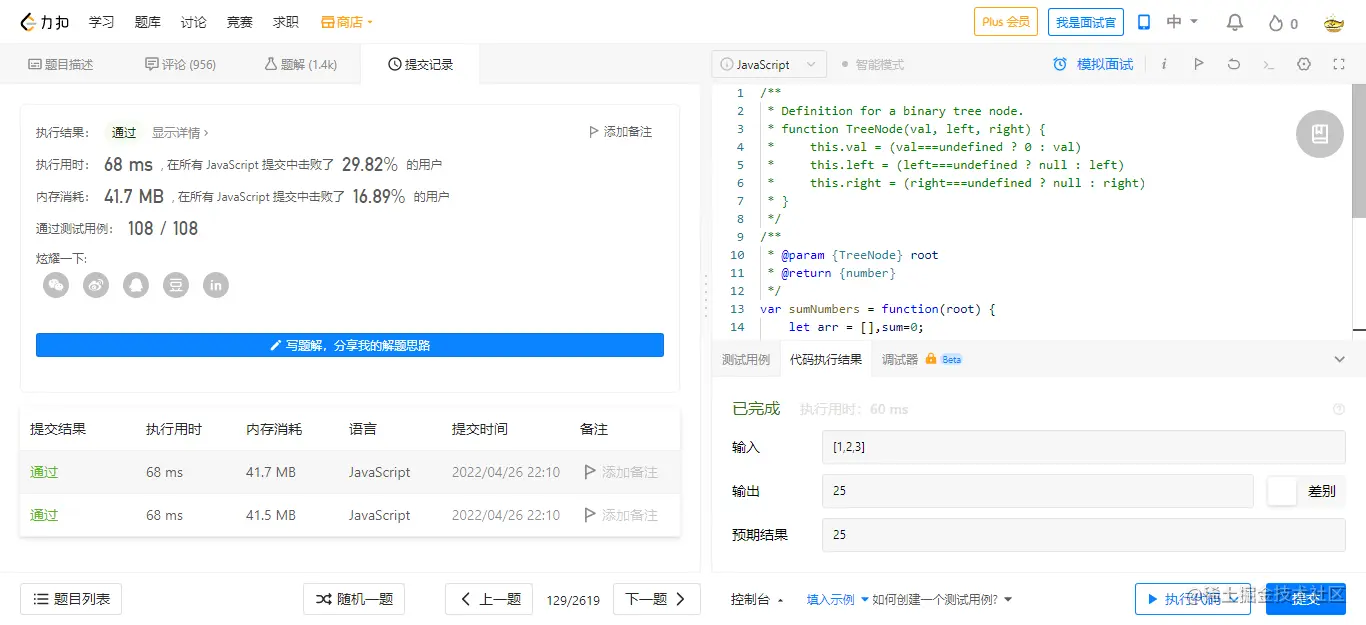
Task: Open editor settings gear icon
Action: click(x=1304, y=64)
